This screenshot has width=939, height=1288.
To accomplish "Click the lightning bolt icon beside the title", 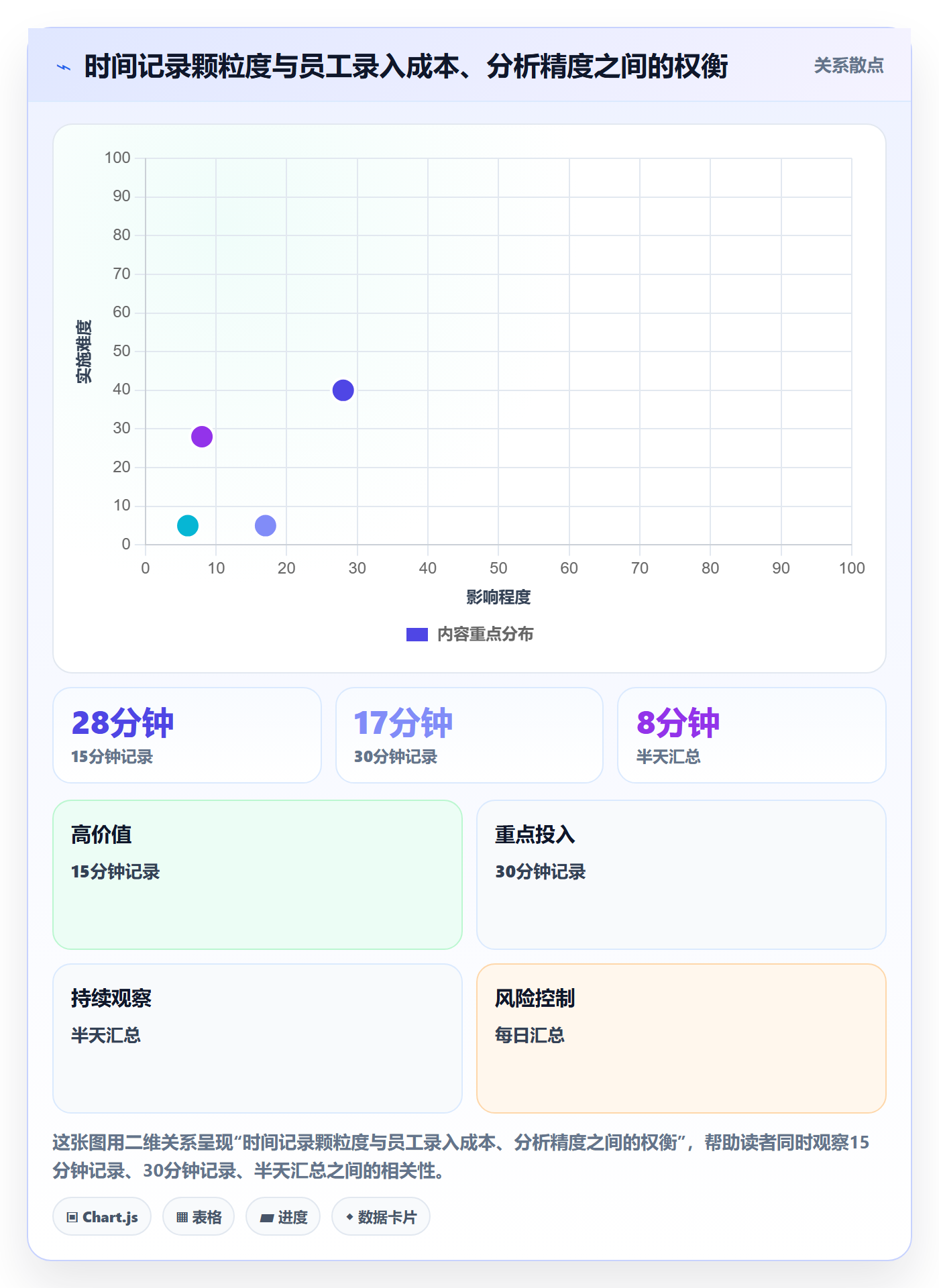I will [x=64, y=67].
